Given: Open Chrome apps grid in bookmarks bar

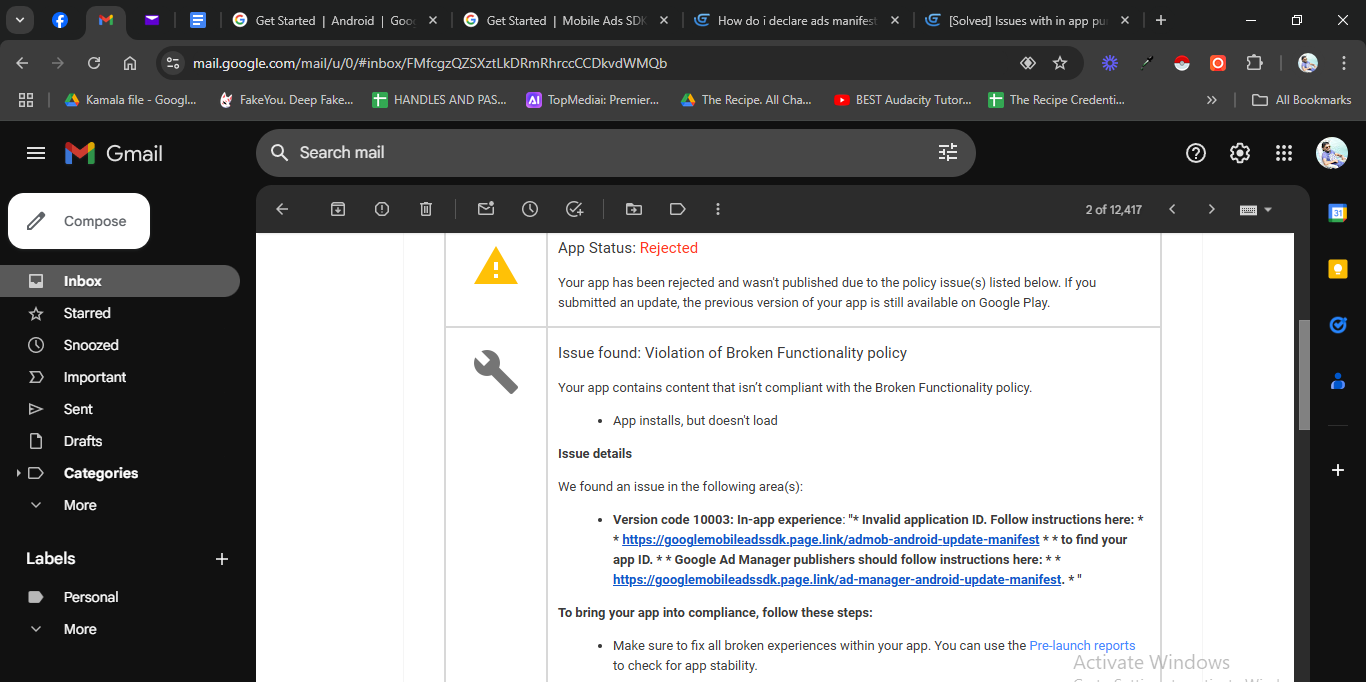Looking at the screenshot, I should (26, 99).
